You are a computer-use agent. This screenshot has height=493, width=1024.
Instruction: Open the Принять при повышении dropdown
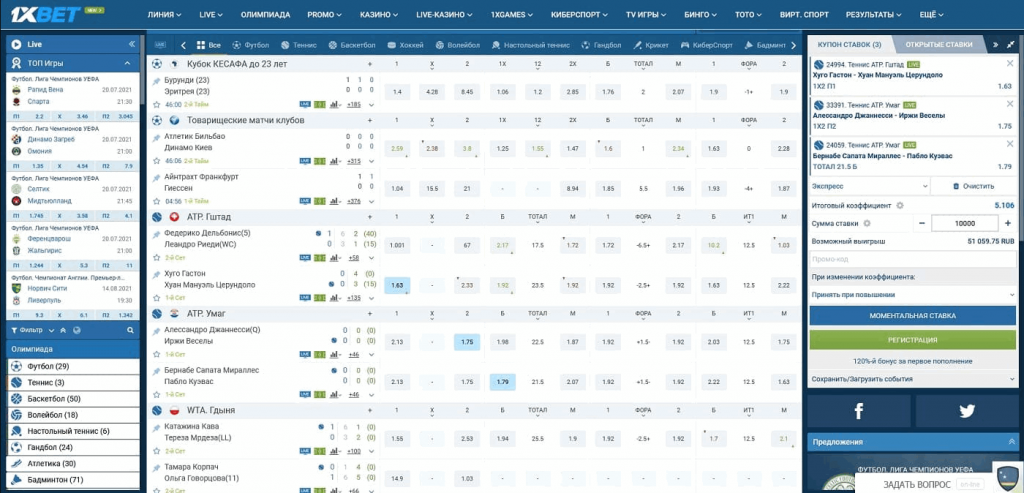[913, 295]
